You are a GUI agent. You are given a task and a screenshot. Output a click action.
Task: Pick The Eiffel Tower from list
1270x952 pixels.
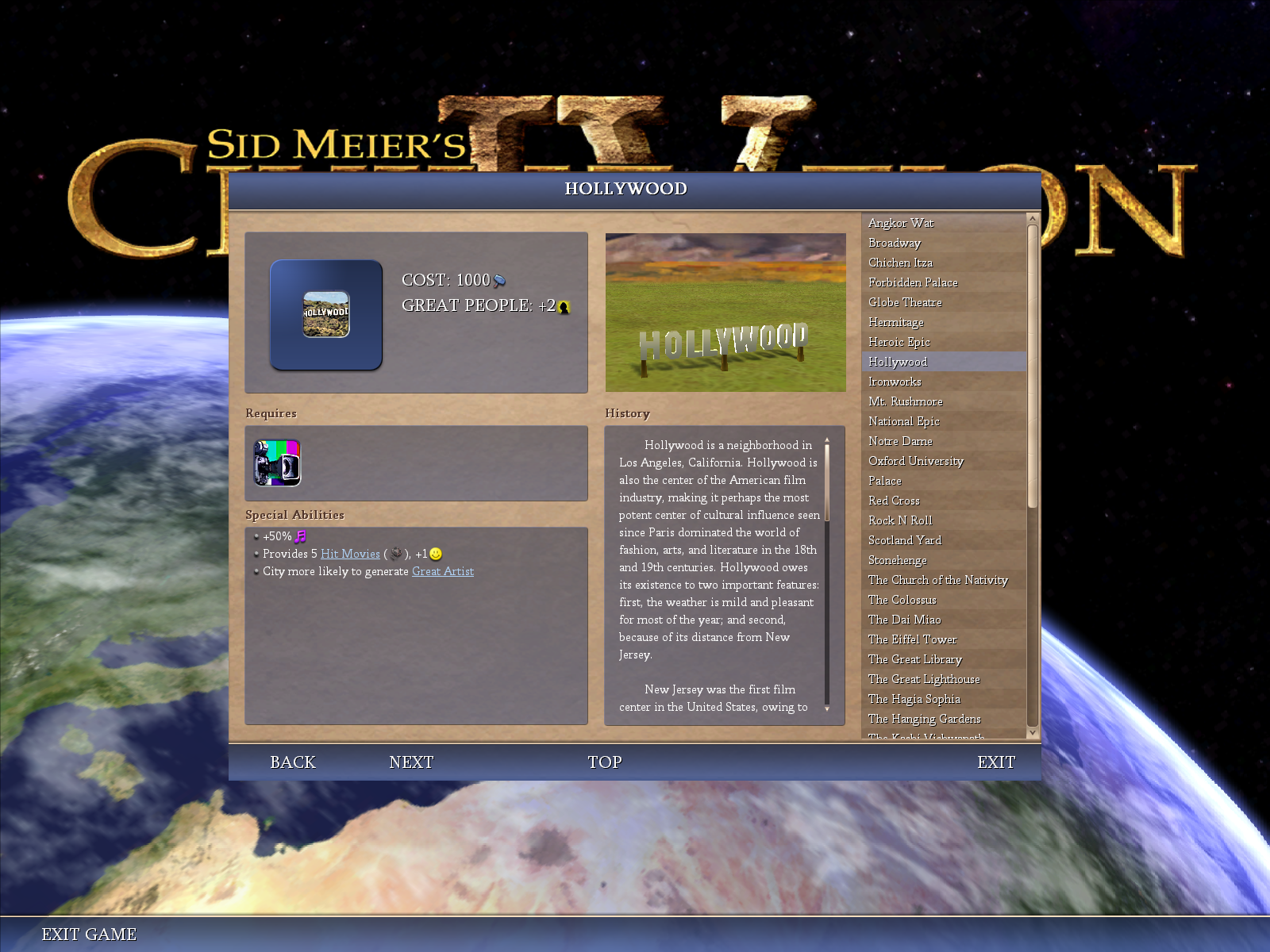912,639
